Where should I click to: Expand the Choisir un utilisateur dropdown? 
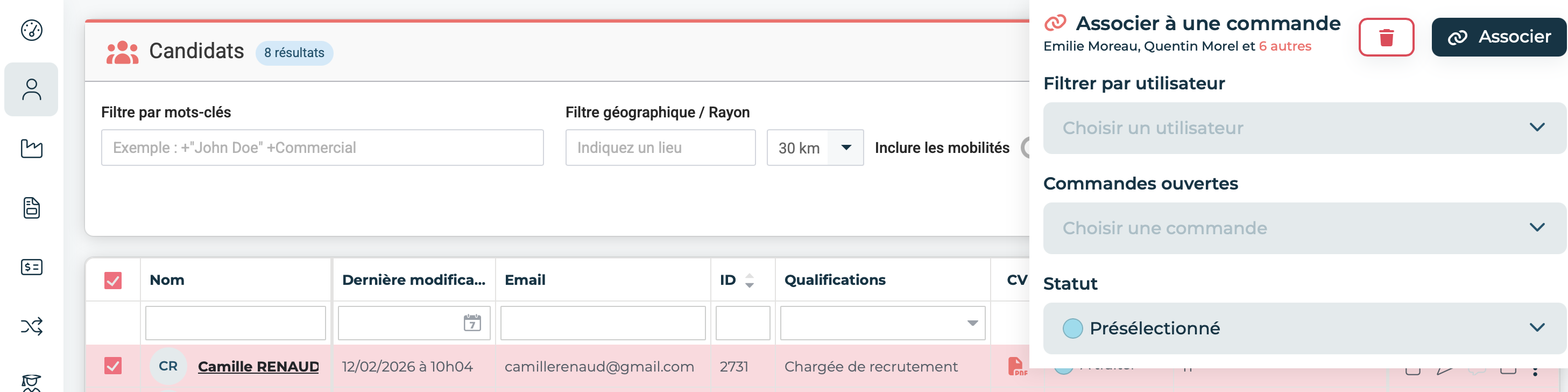tap(1304, 128)
